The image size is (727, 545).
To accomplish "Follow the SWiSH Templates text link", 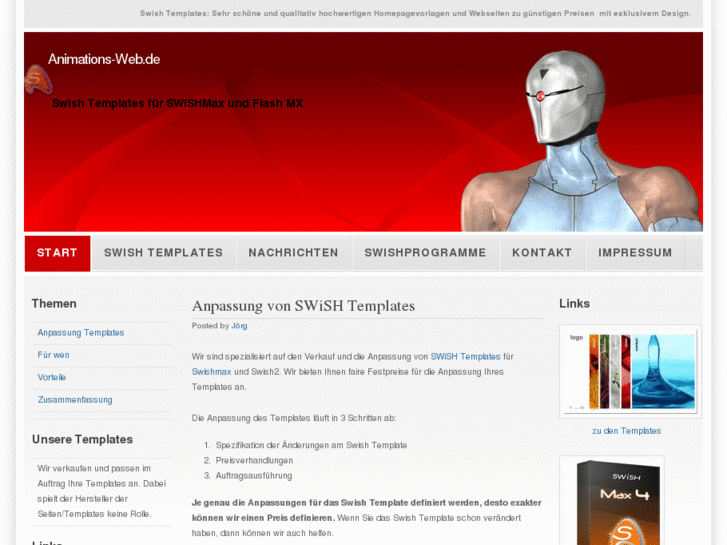I will tap(466, 357).
